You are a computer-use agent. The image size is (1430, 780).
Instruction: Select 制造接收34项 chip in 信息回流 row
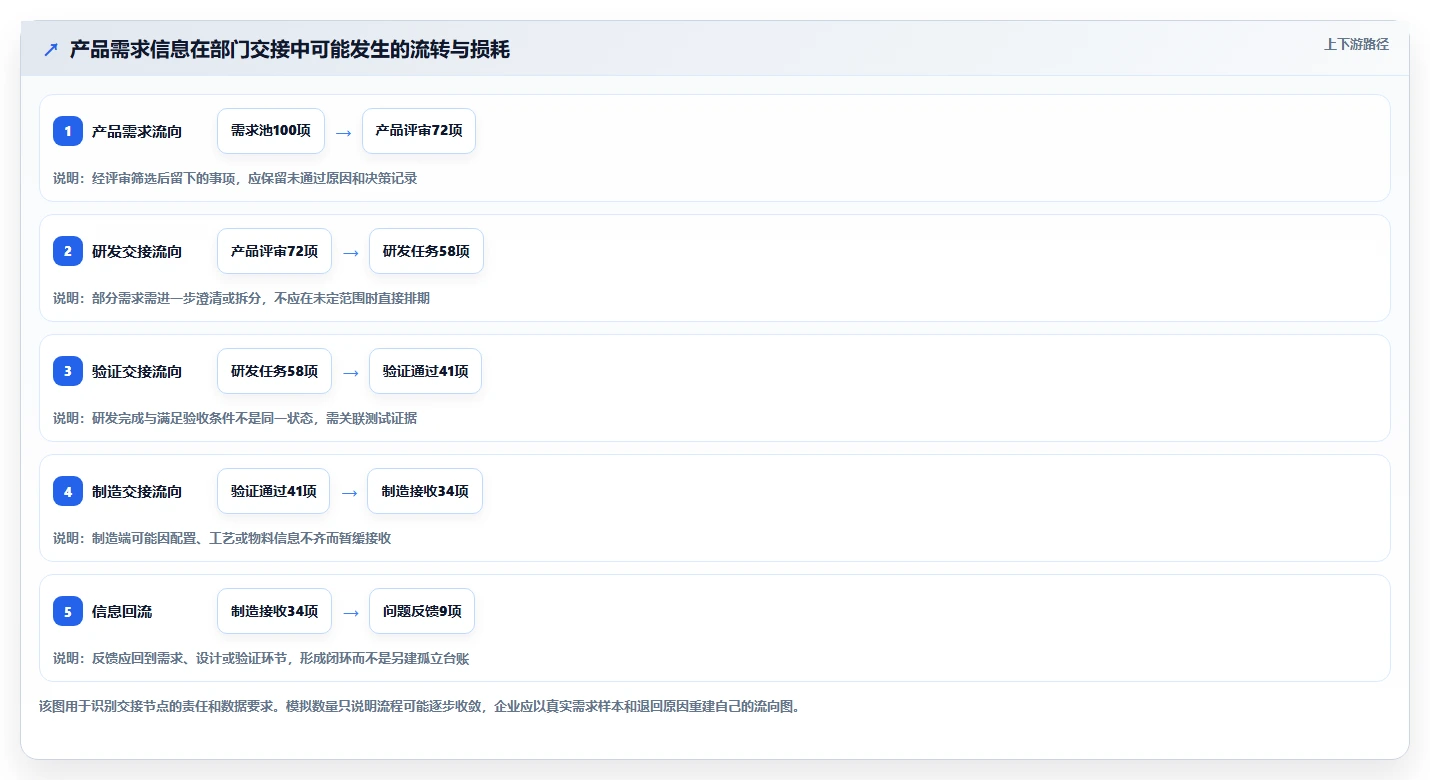coord(274,611)
